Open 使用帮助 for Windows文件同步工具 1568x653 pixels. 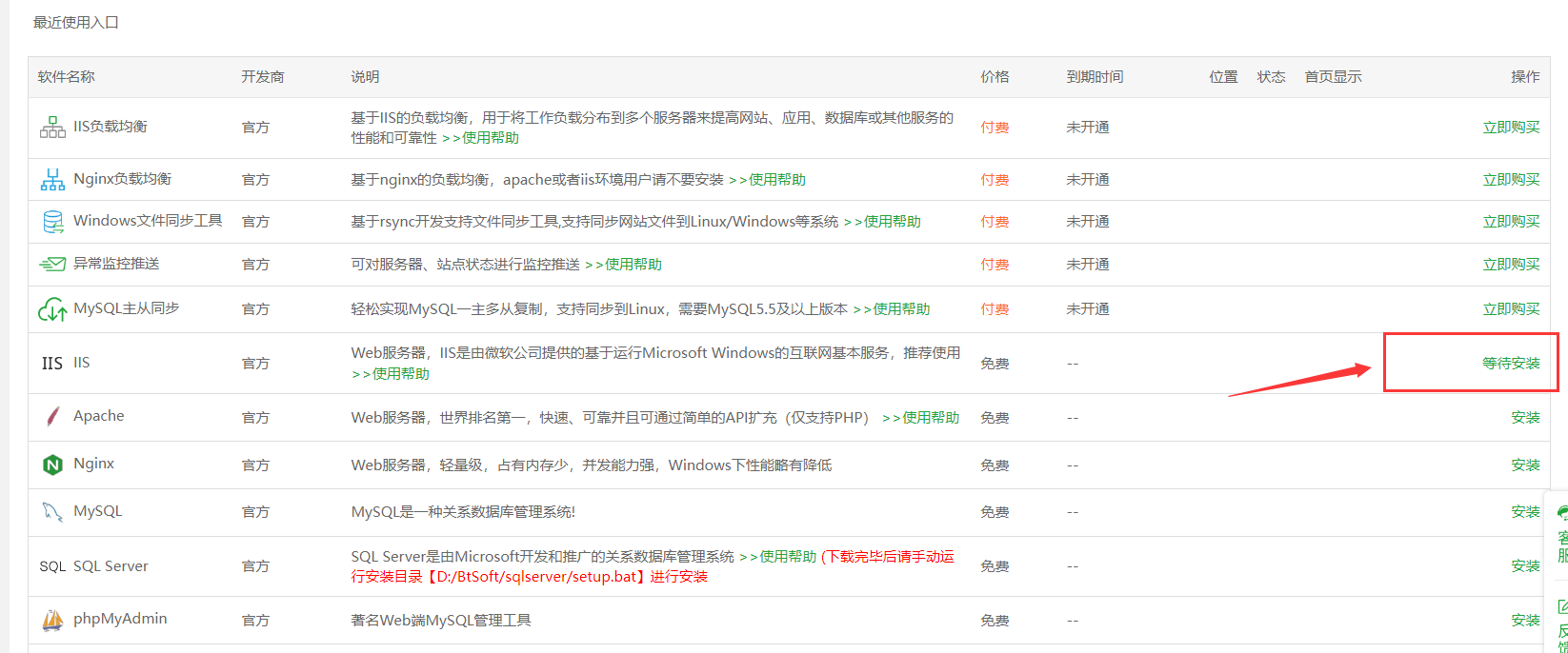(x=882, y=221)
